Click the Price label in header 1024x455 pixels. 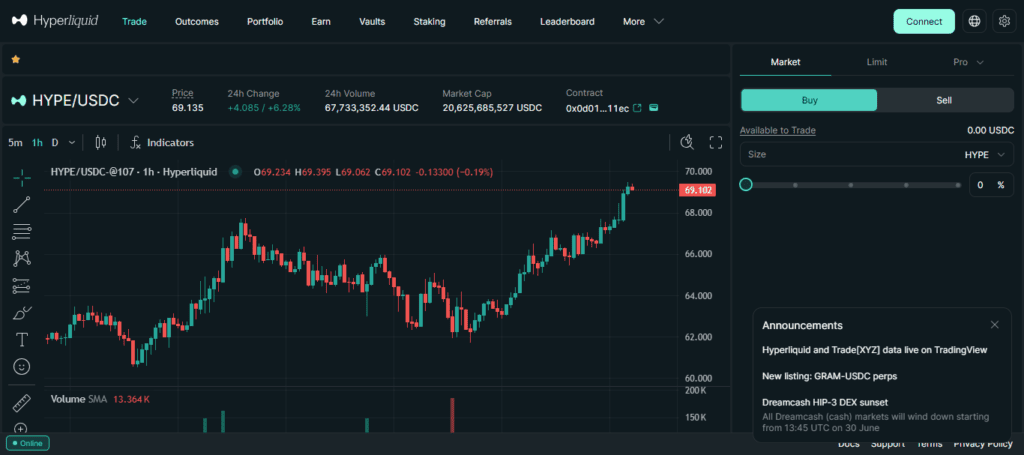(182, 93)
